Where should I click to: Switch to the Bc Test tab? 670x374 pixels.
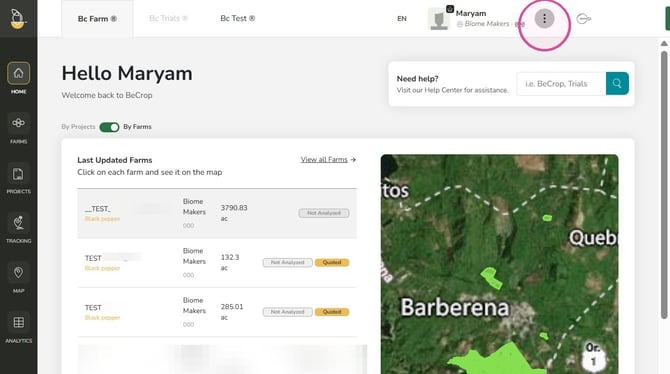[238, 18]
